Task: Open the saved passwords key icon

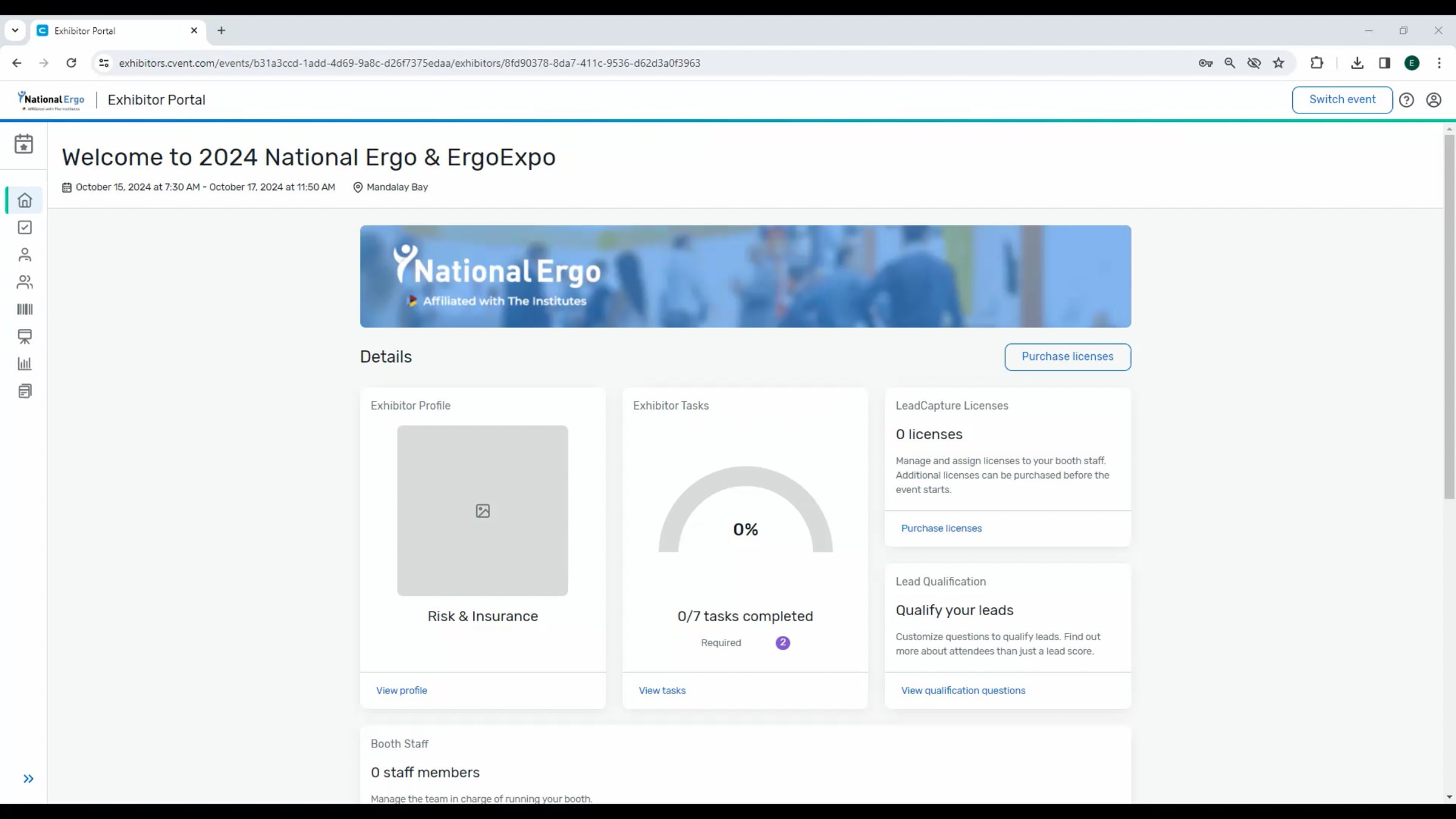Action: [x=1205, y=63]
